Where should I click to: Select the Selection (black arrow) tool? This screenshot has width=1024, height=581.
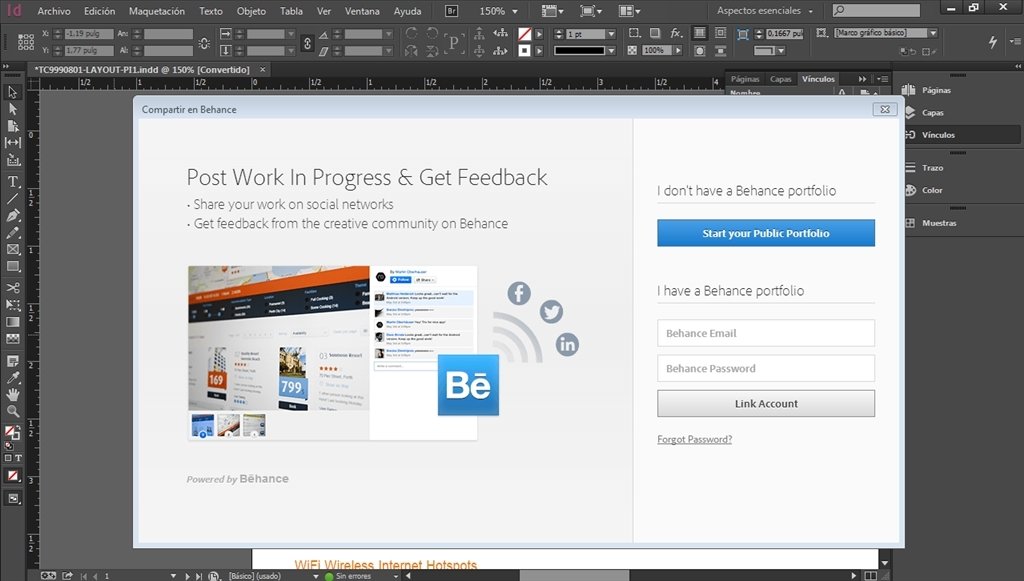[x=12, y=92]
